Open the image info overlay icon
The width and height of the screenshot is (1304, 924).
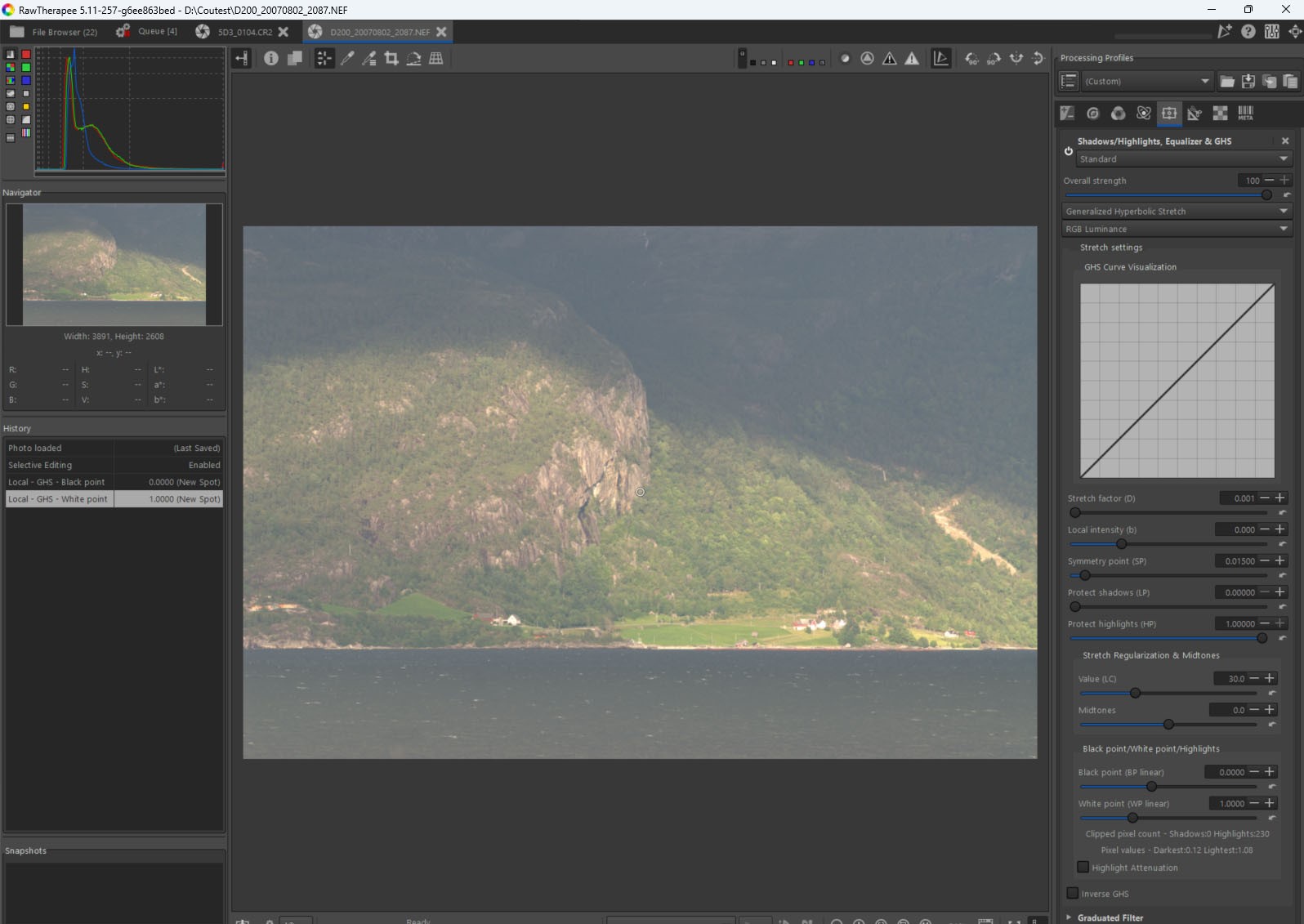(271, 58)
